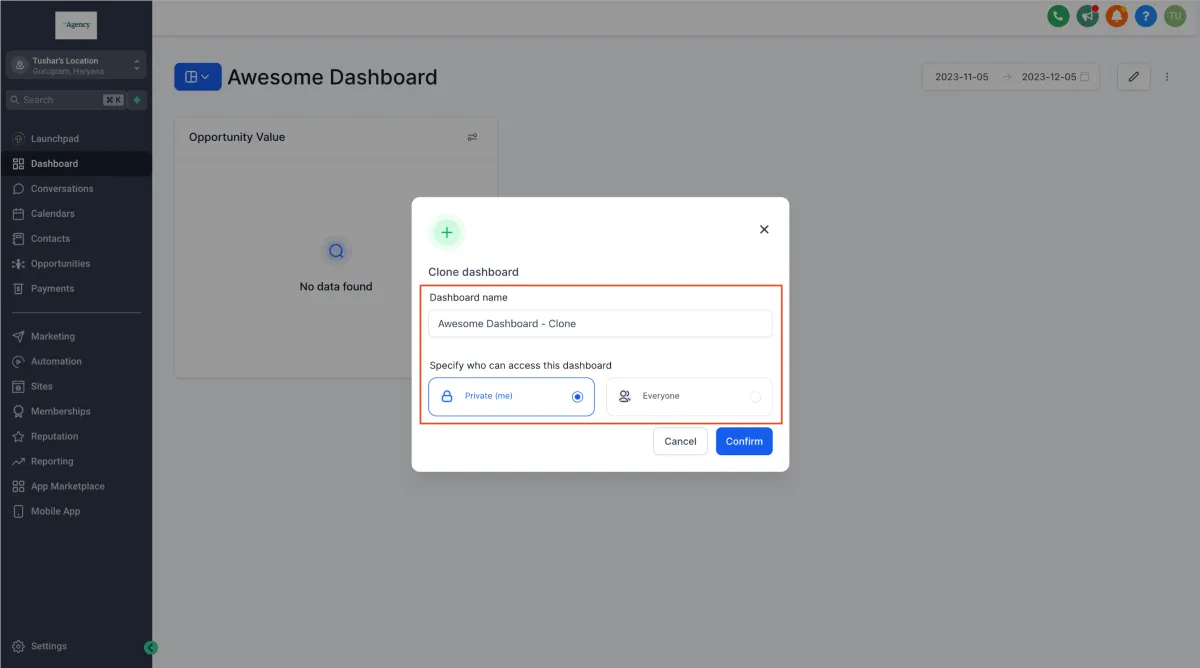Open Calendars in sidebar
The height and width of the screenshot is (668, 1200).
pyautogui.click(x=76, y=214)
